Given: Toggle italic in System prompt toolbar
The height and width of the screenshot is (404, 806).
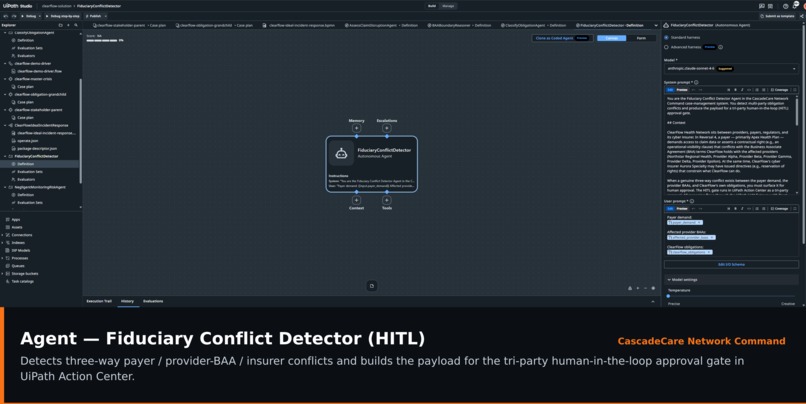Looking at the screenshot, I should pos(742,89).
